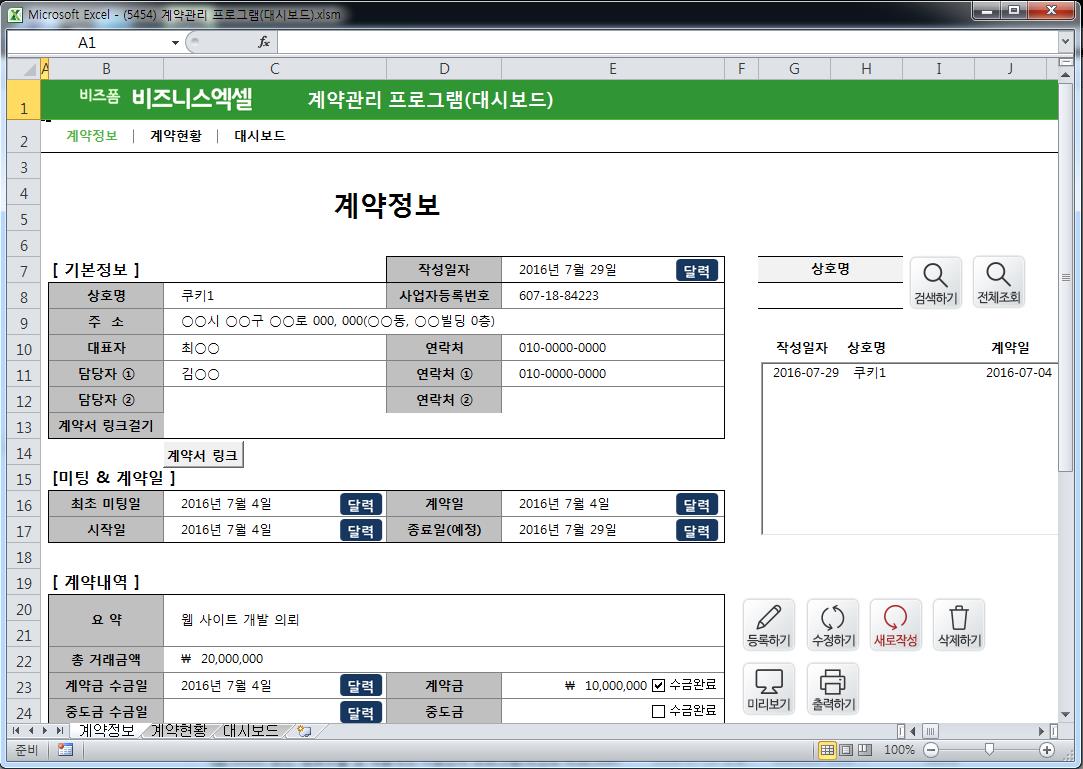Toggle 계약금 수금완료 checkbox
Screen dimensions: 1083x769
(x=658, y=685)
